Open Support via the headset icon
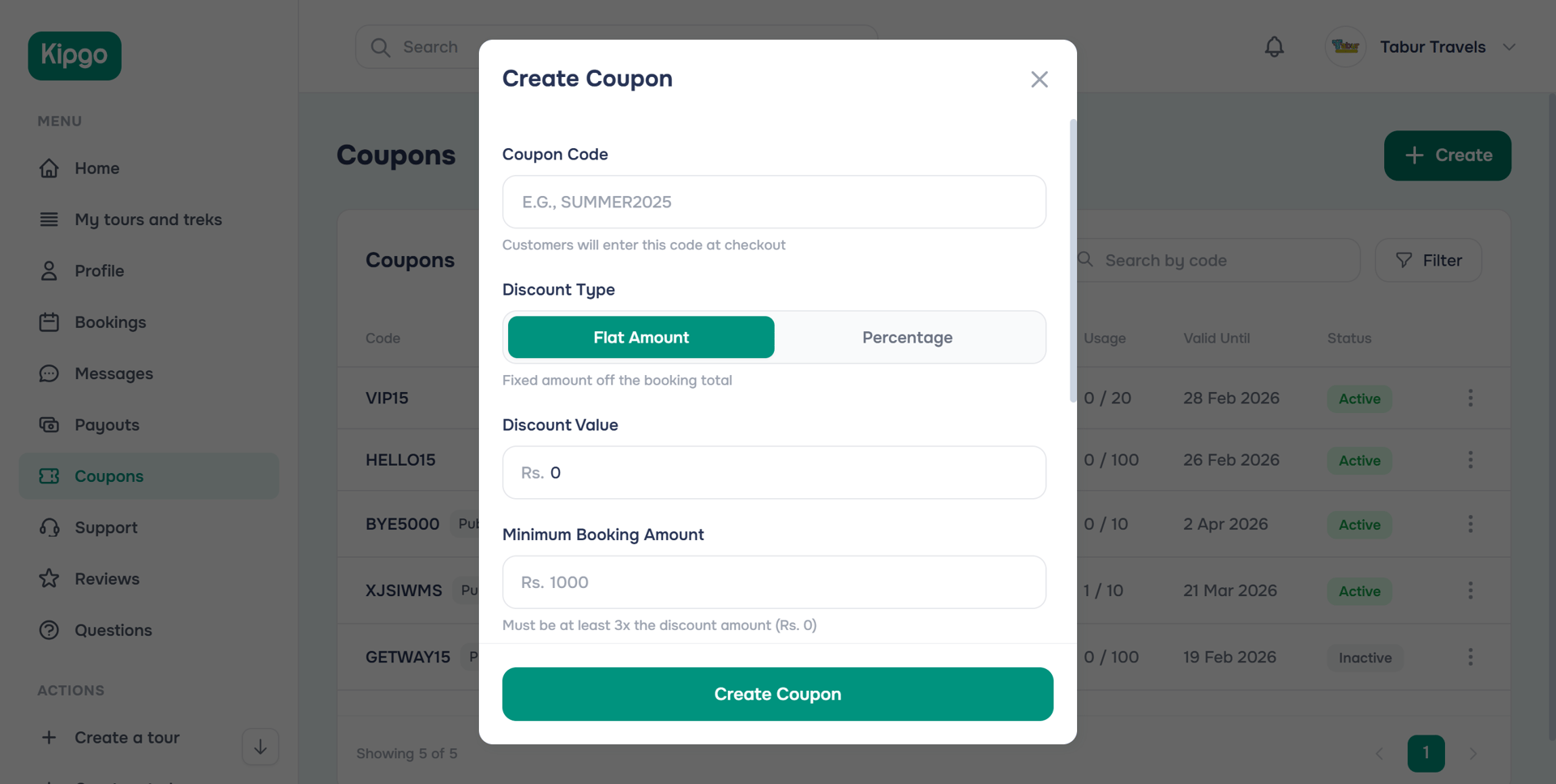 coord(49,527)
